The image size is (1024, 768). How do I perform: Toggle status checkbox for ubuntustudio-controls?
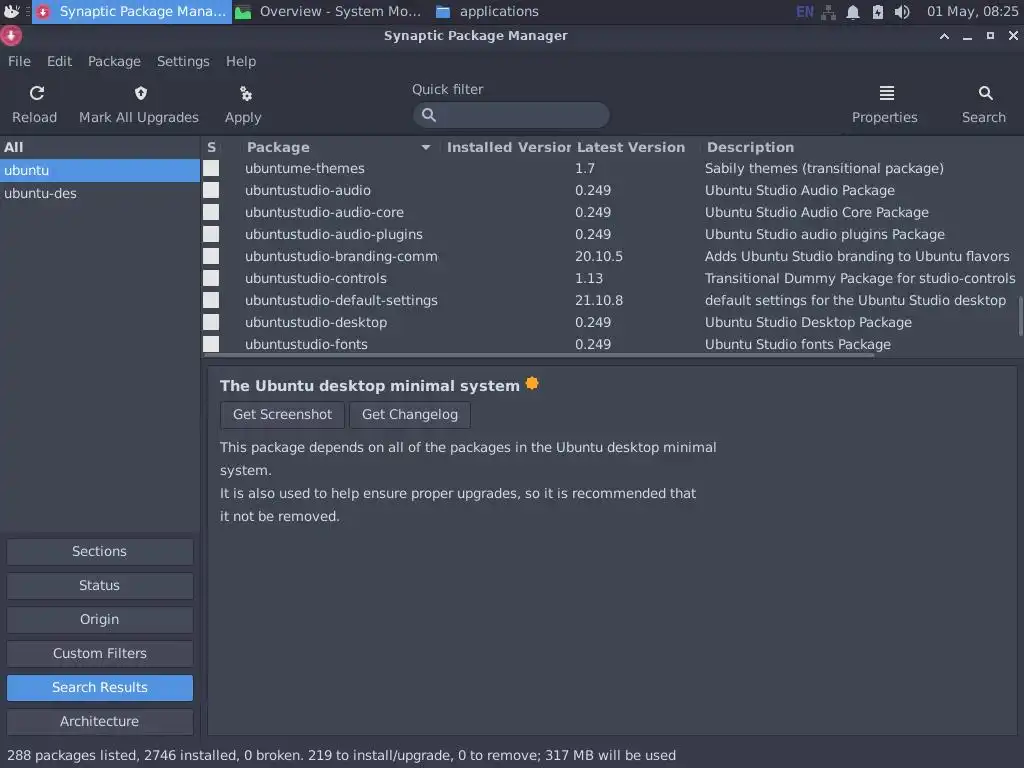(211, 278)
